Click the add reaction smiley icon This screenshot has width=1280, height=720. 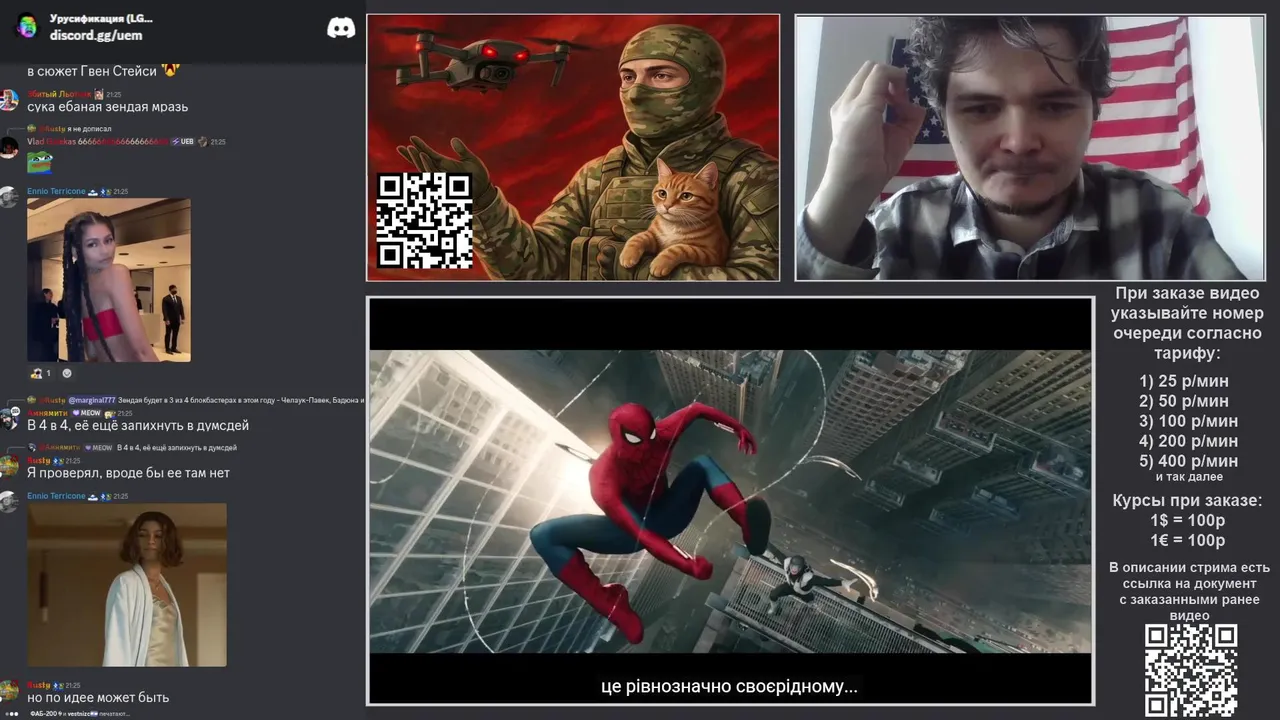pos(67,373)
